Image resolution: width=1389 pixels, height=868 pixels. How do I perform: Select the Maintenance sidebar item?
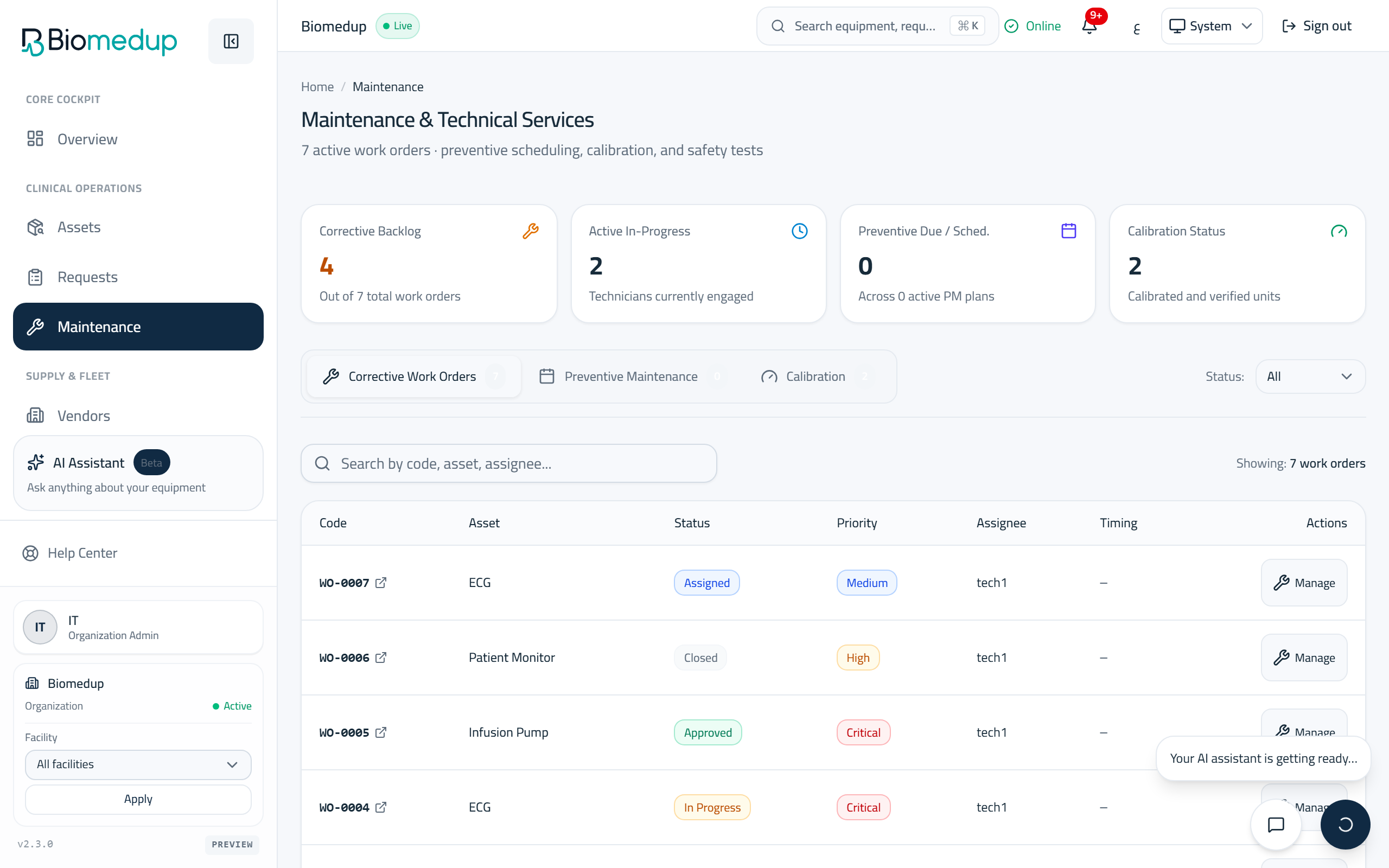point(138,327)
